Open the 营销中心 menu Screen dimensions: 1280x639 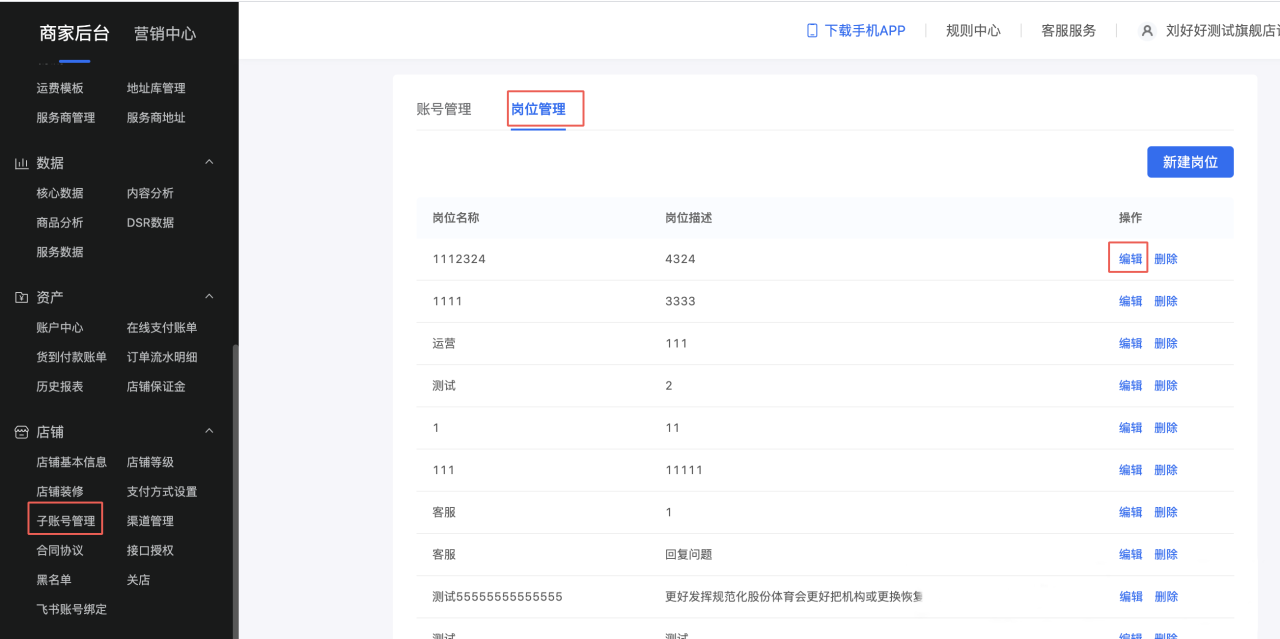click(165, 33)
